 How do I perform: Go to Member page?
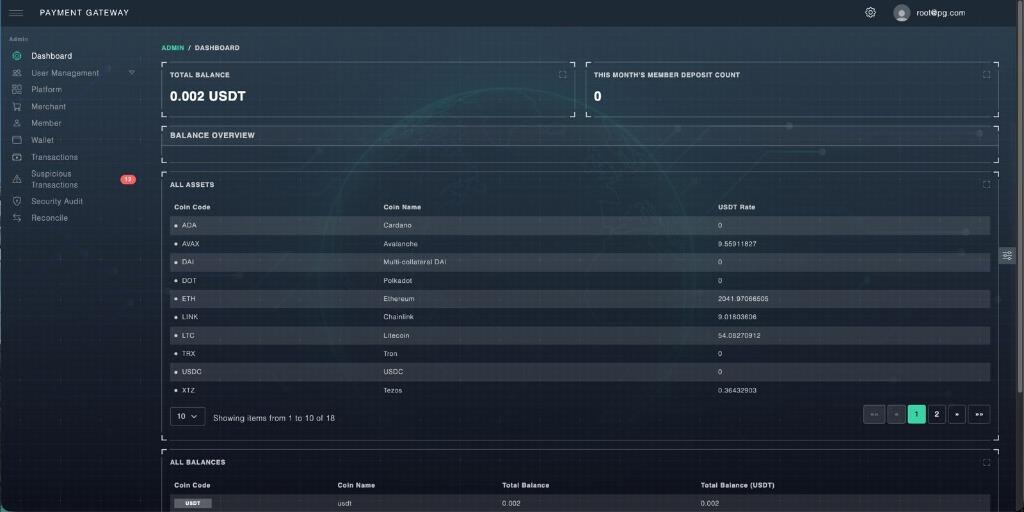coord(46,123)
